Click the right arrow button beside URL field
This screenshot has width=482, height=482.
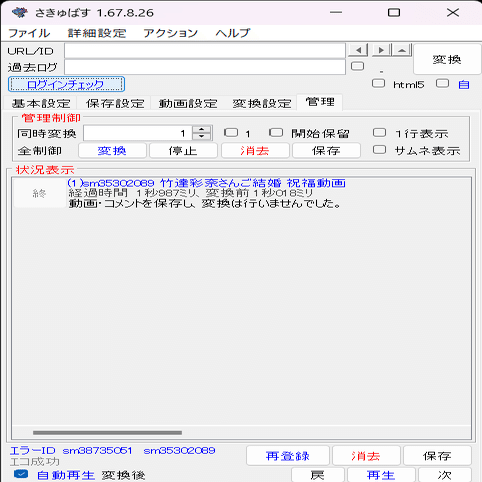coord(382,50)
